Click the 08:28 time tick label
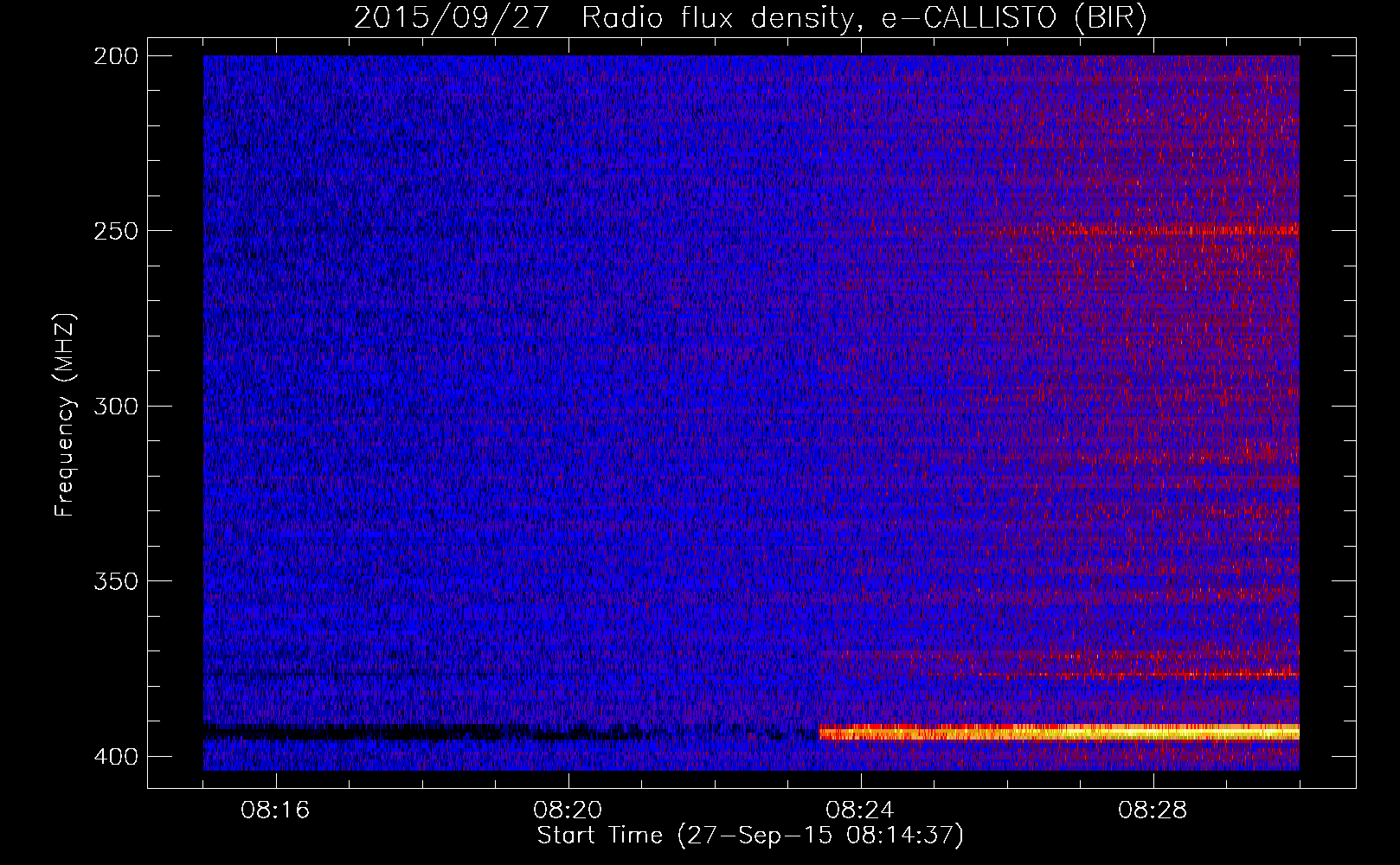 [x=1153, y=811]
